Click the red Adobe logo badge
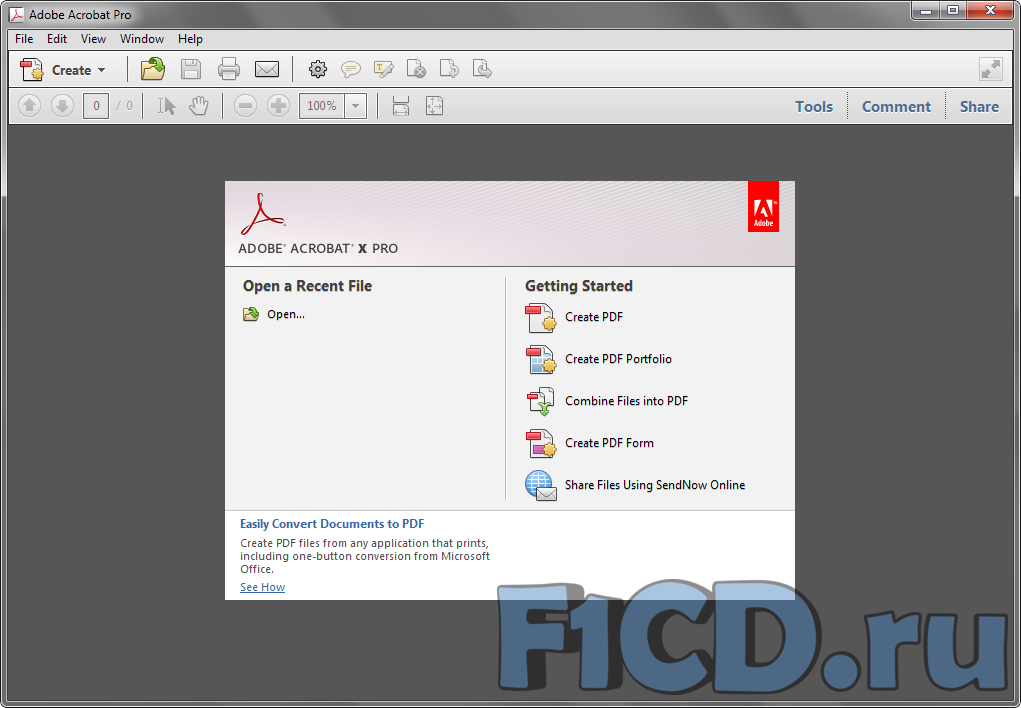Screen dimensions: 1021x708 763,206
